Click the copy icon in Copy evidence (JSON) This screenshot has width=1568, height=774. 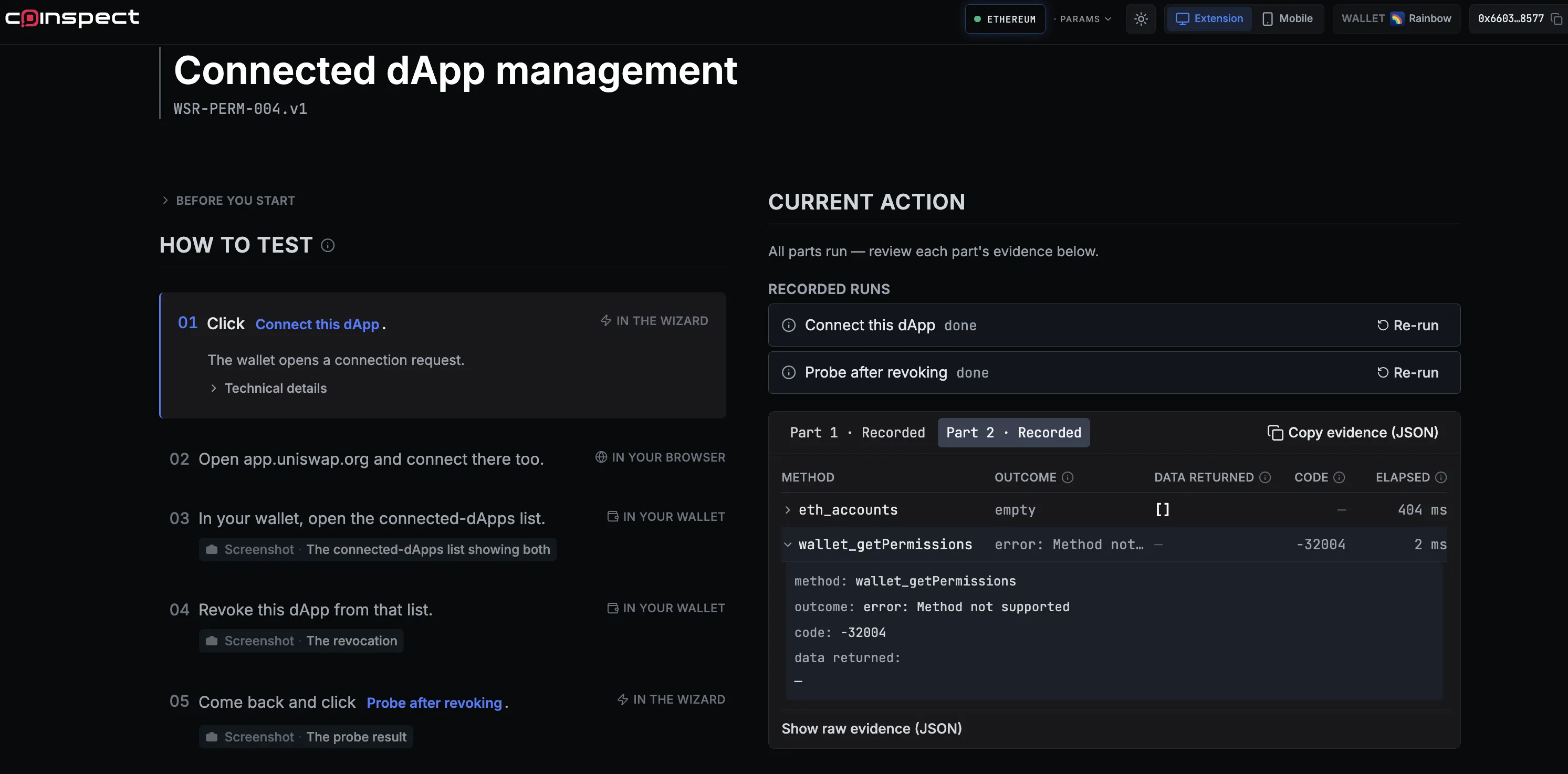(1275, 433)
